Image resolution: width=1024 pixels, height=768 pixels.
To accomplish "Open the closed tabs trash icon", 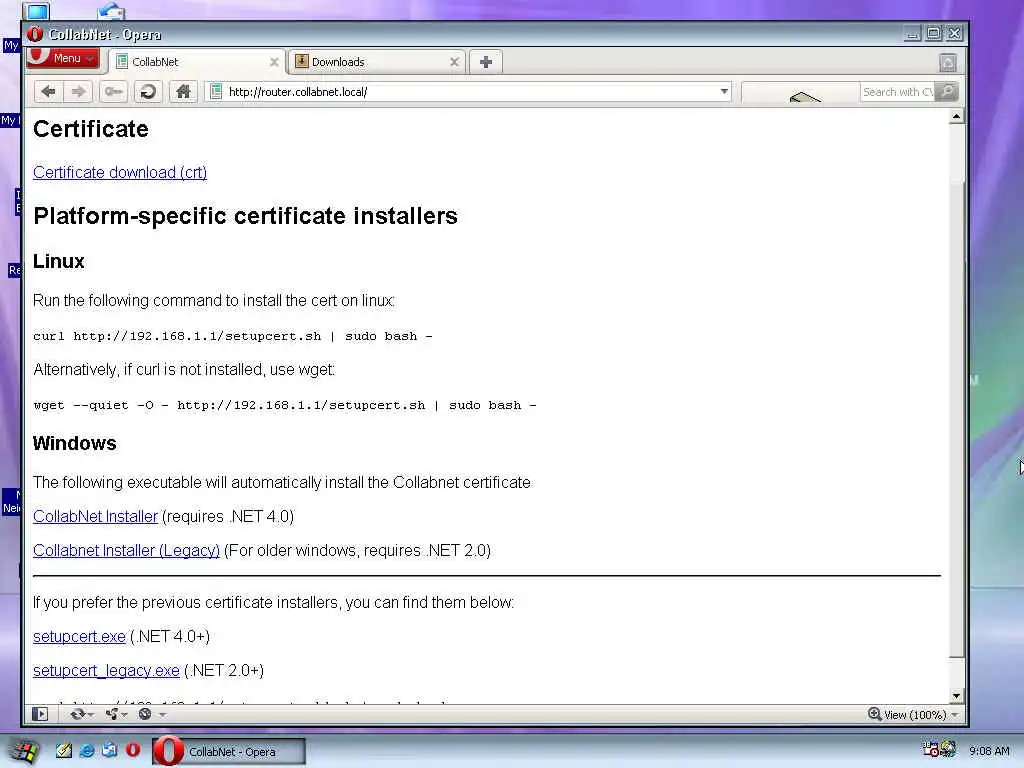I will (x=948, y=63).
